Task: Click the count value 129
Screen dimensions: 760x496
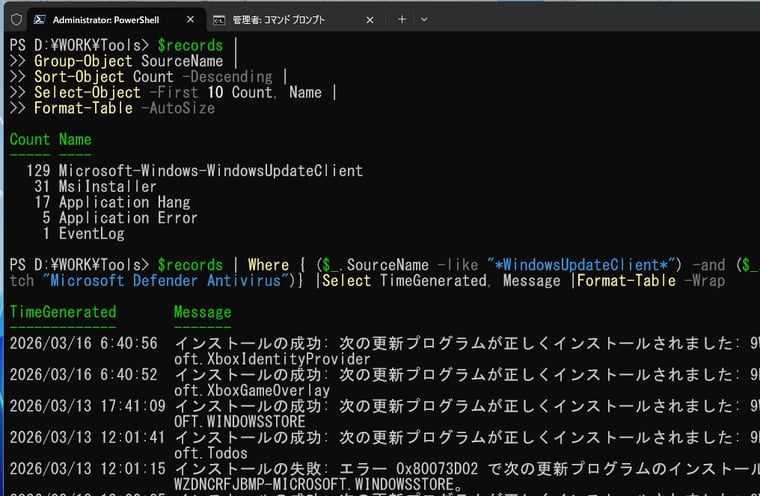Action: coord(38,171)
